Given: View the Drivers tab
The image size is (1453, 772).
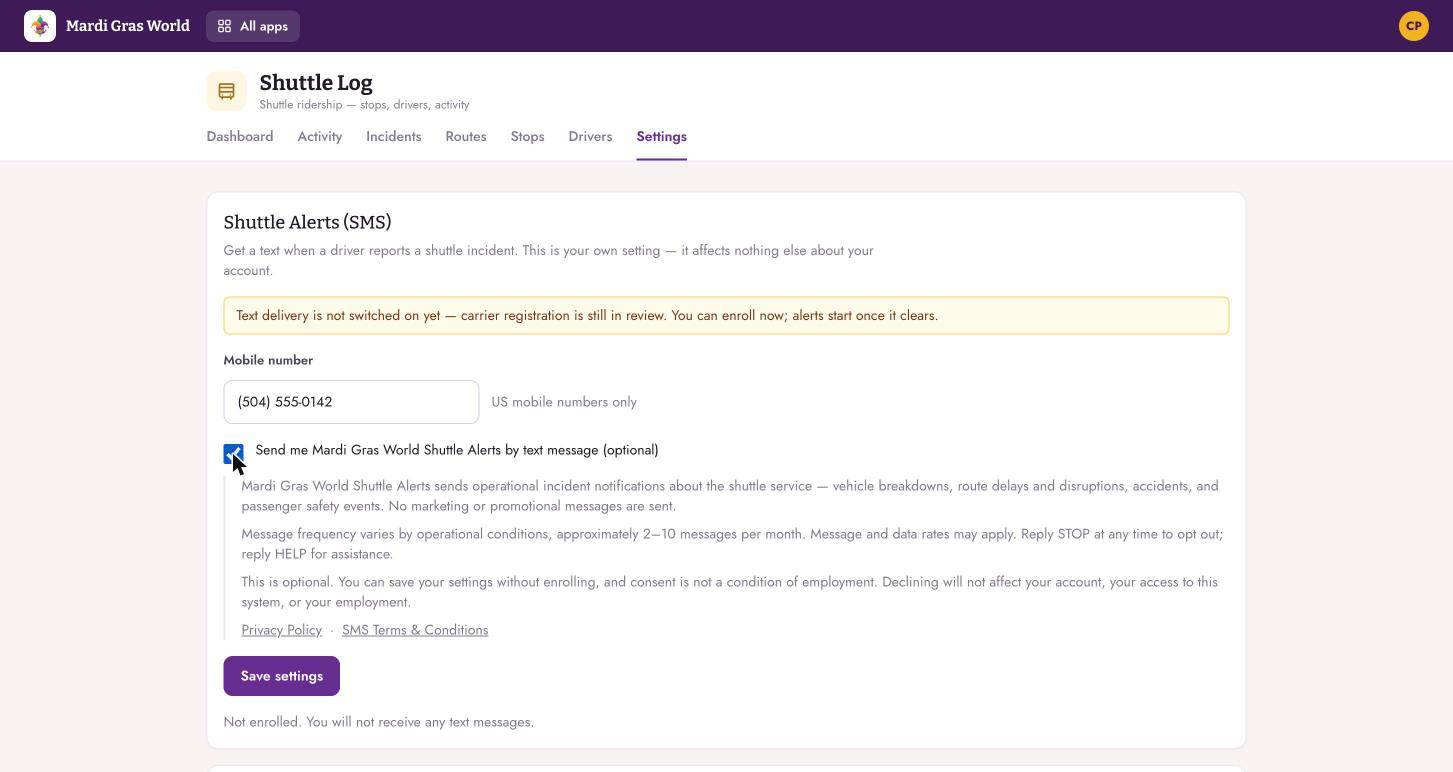Looking at the screenshot, I should pyautogui.click(x=590, y=136).
